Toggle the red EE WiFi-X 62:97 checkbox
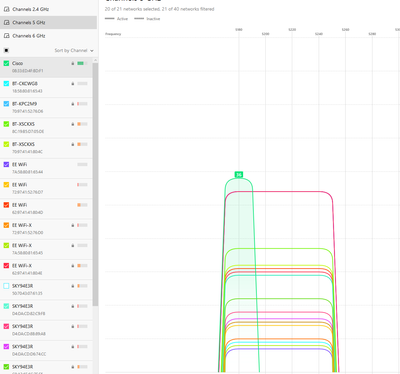Screen dimensions: 400x374 click(x=6, y=266)
